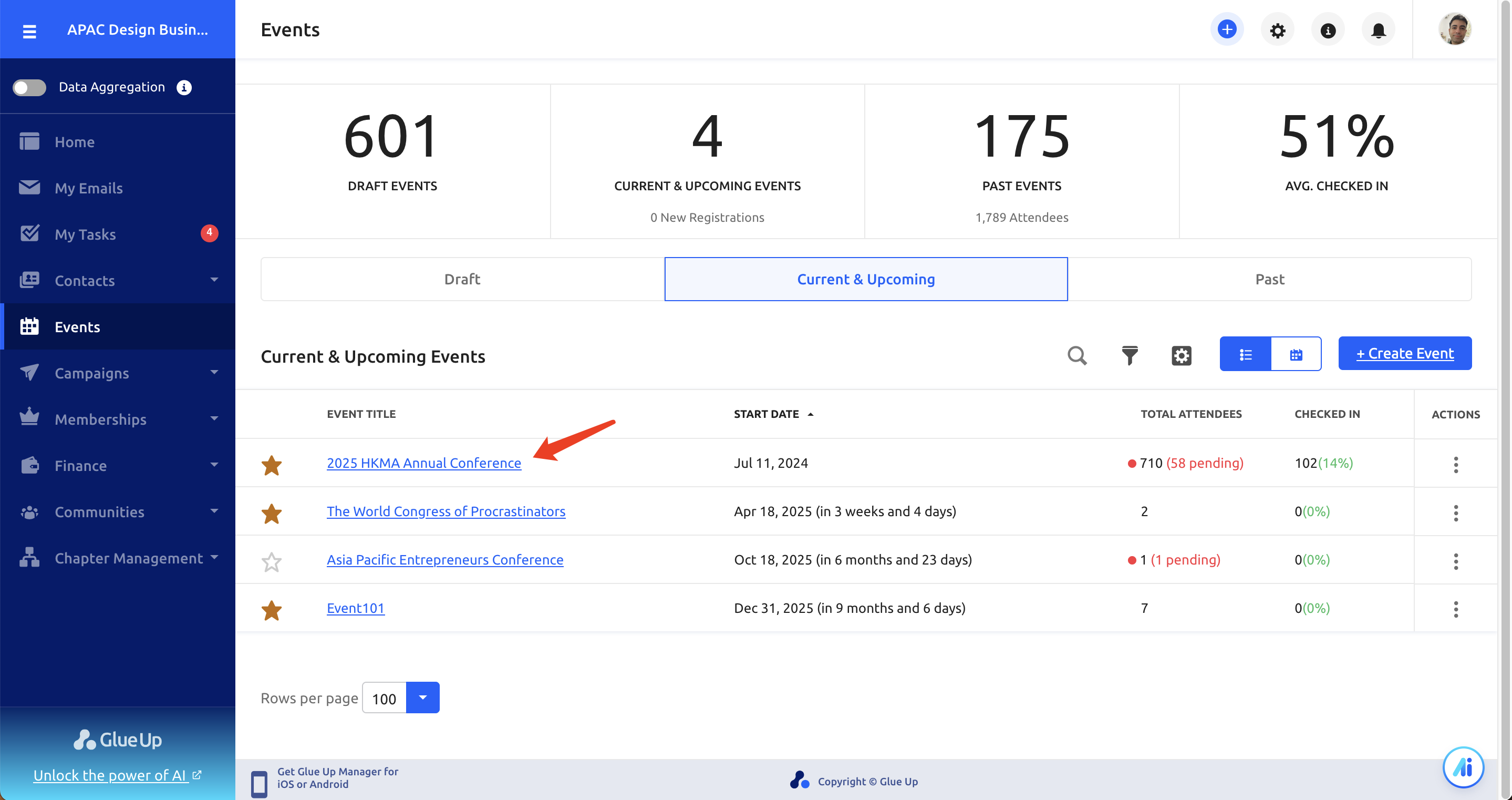This screenshot has width=1512, height=800.
Task: Star the Asia Pacific Entrepreneurs Conference event
Action: pyautogui.click(x=271, y=561)
